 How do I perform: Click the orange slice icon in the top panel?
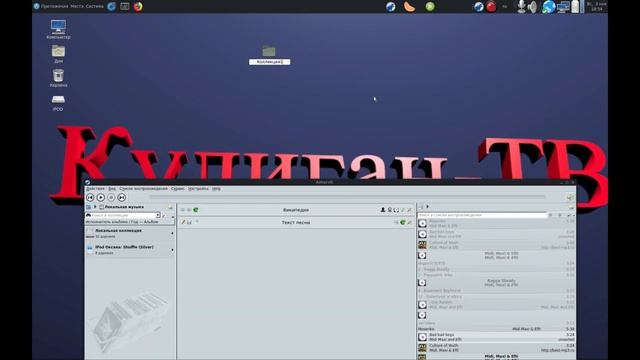(409, 7)
